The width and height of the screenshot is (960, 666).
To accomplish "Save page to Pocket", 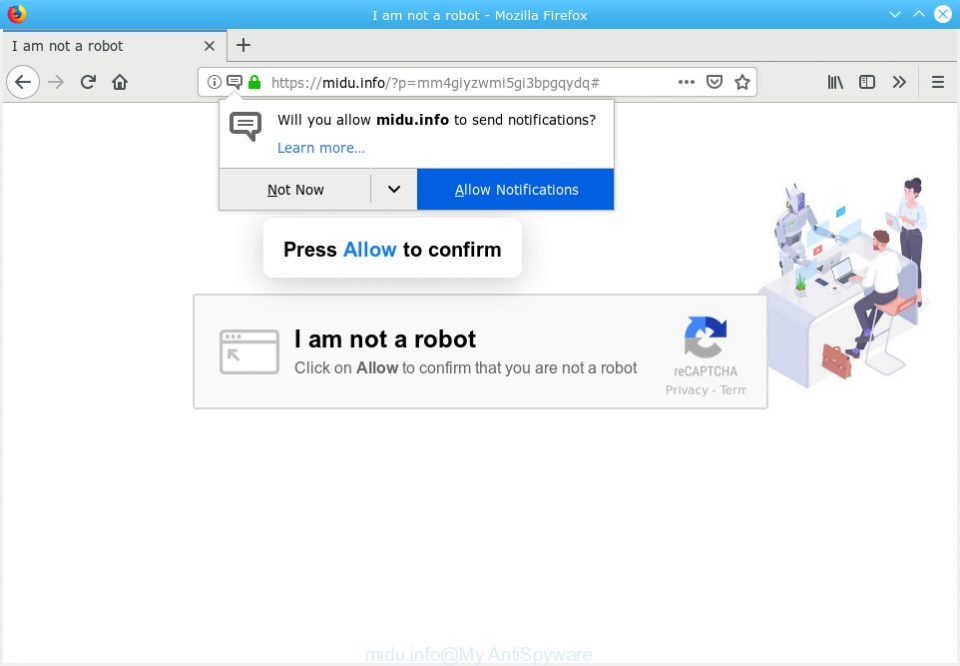I will (714, 82).
